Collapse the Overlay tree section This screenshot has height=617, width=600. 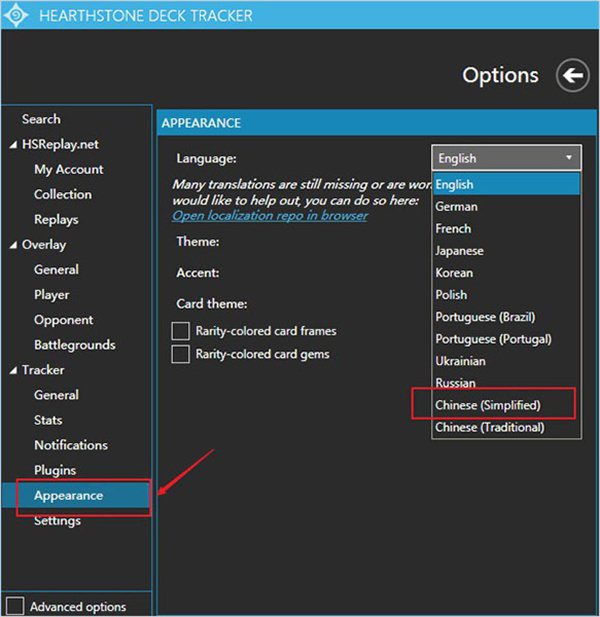(13, 245)
